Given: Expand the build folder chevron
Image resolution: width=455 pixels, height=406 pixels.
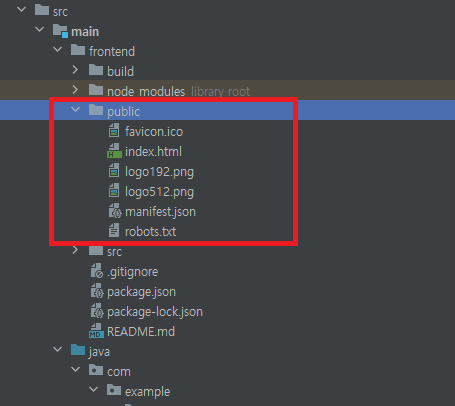Looking at the screenshot, I should point(75,70).
